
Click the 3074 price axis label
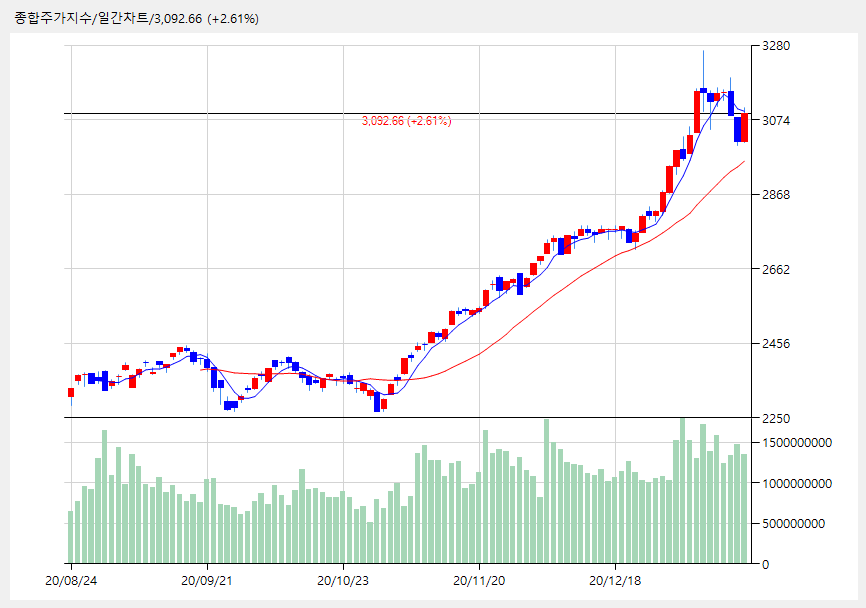[x=776, y=120]
